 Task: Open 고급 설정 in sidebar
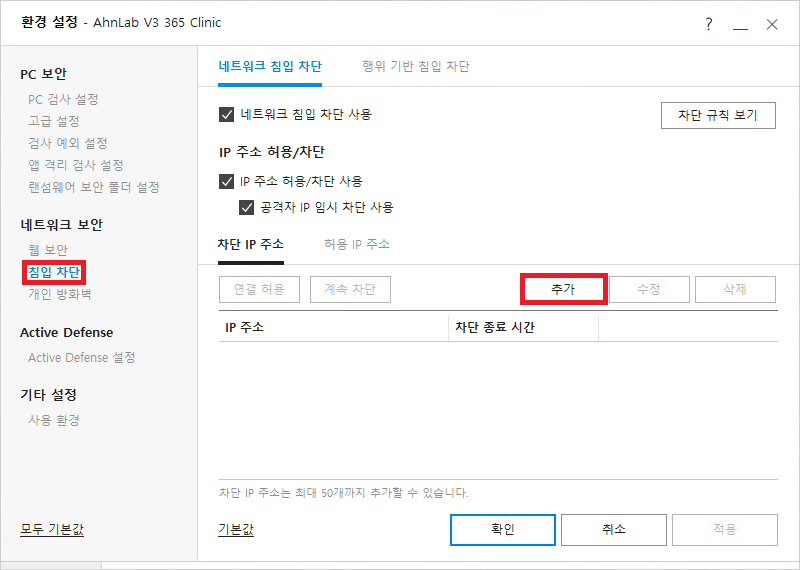(54, 121)
